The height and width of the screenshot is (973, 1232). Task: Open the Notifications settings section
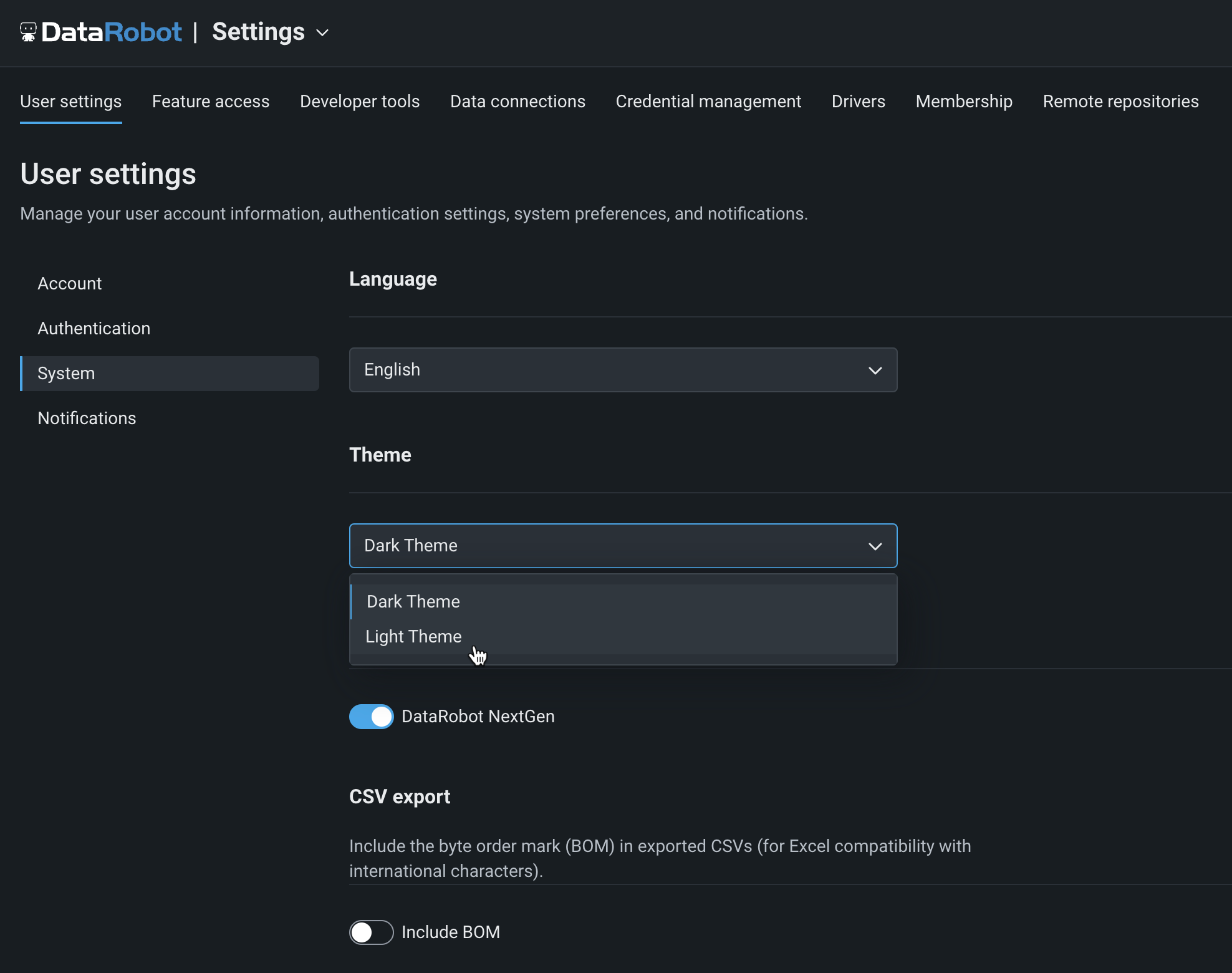87,419
